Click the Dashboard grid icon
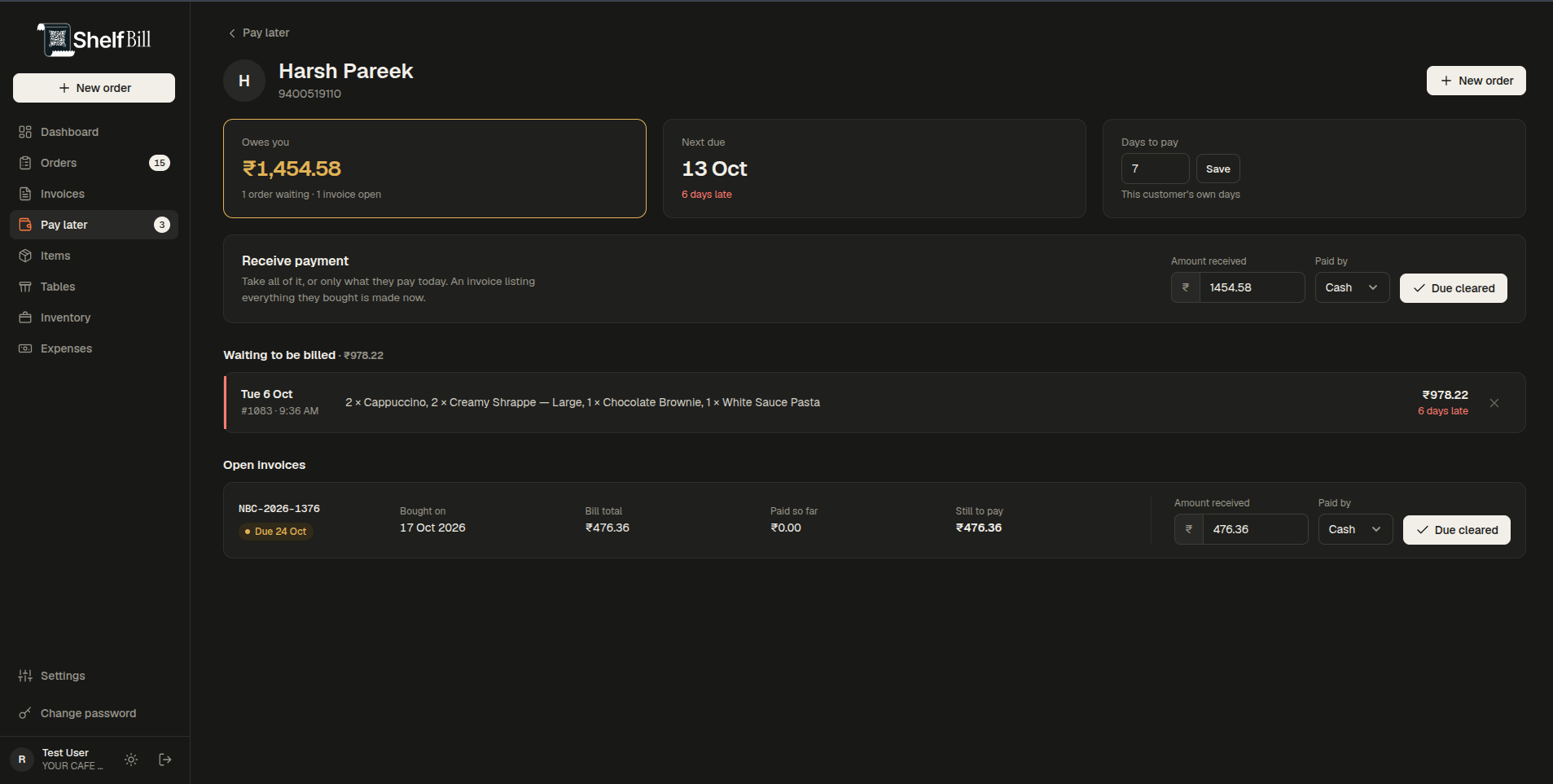1553x784 pixels. point(25,132)
